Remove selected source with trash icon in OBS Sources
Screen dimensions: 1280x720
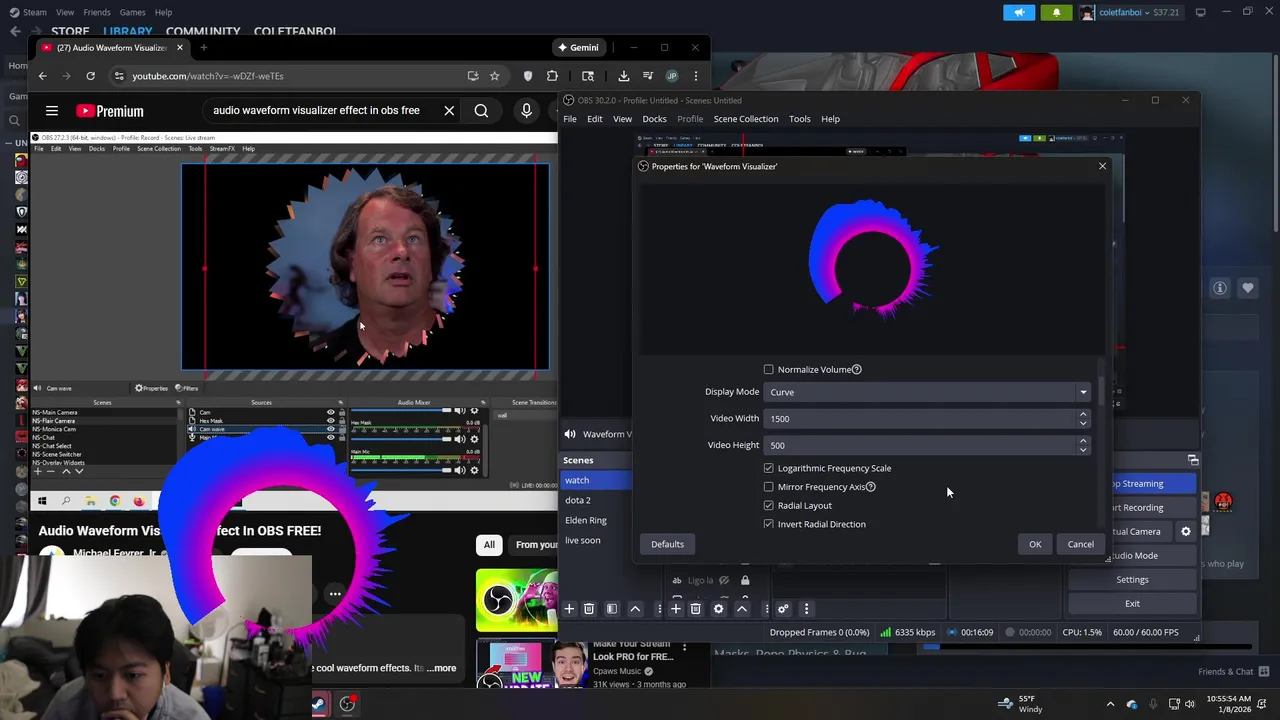tap(696, 609)
